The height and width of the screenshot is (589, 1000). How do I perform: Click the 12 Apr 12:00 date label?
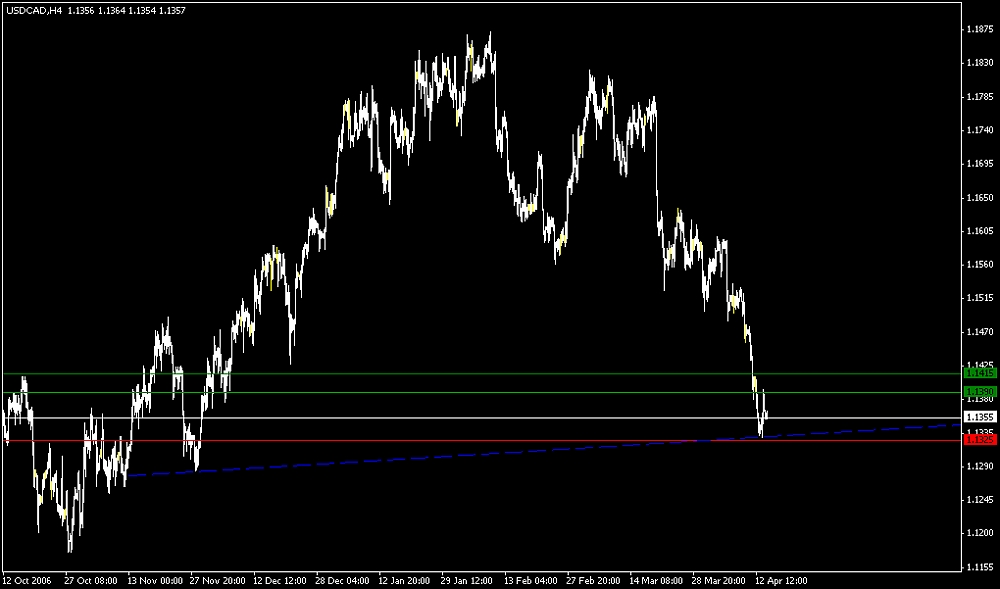click(782, 580)
